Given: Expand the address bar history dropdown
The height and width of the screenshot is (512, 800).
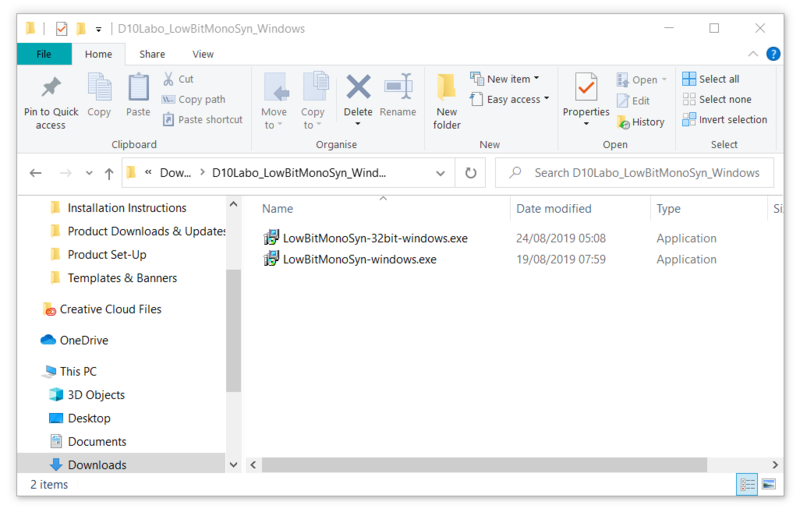Looking at the screenshot, I should click(x=440, y=173).
